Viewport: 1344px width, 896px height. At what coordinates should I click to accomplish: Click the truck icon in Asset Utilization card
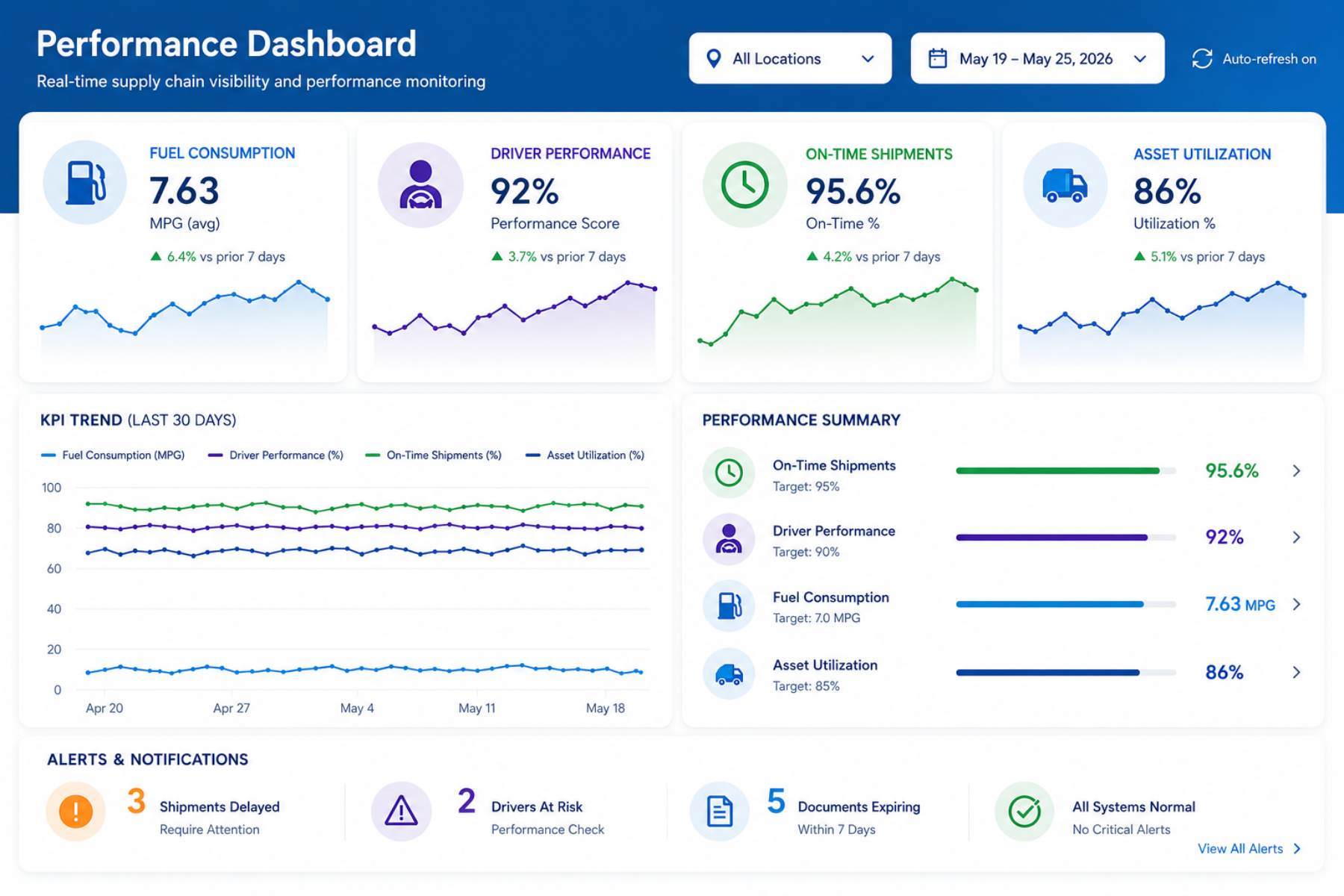(1065, 185)
